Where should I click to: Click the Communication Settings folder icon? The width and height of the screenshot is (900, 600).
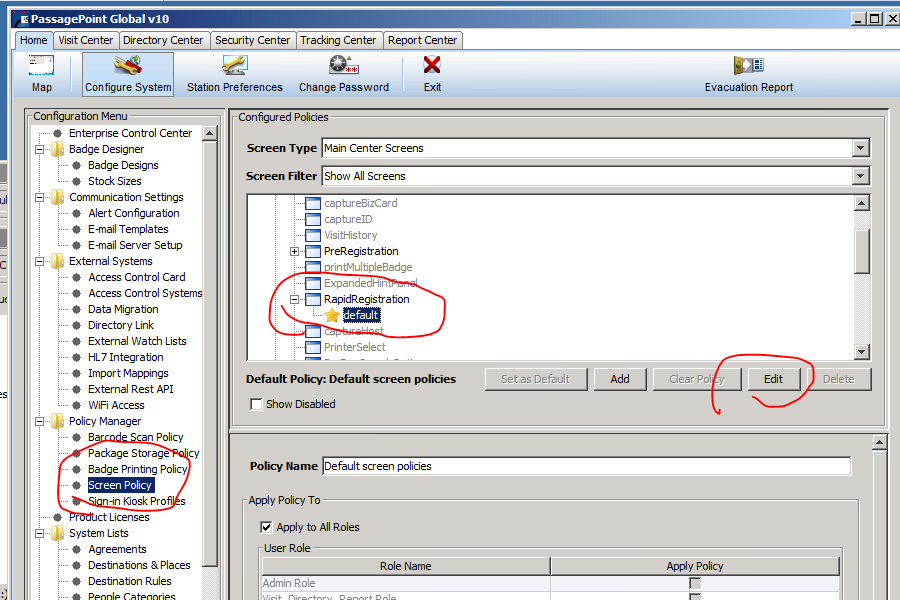(x=57, y=197)
